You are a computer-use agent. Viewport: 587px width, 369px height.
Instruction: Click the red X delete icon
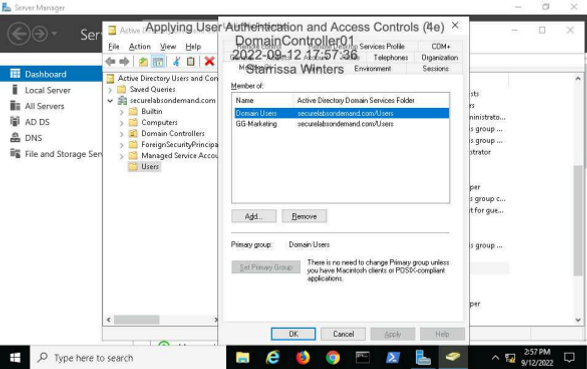tap(209, 61)
